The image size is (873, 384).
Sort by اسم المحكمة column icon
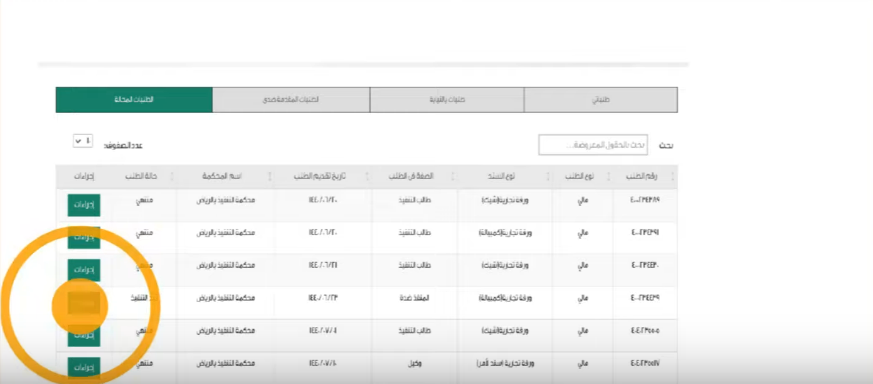click(270, 176)
